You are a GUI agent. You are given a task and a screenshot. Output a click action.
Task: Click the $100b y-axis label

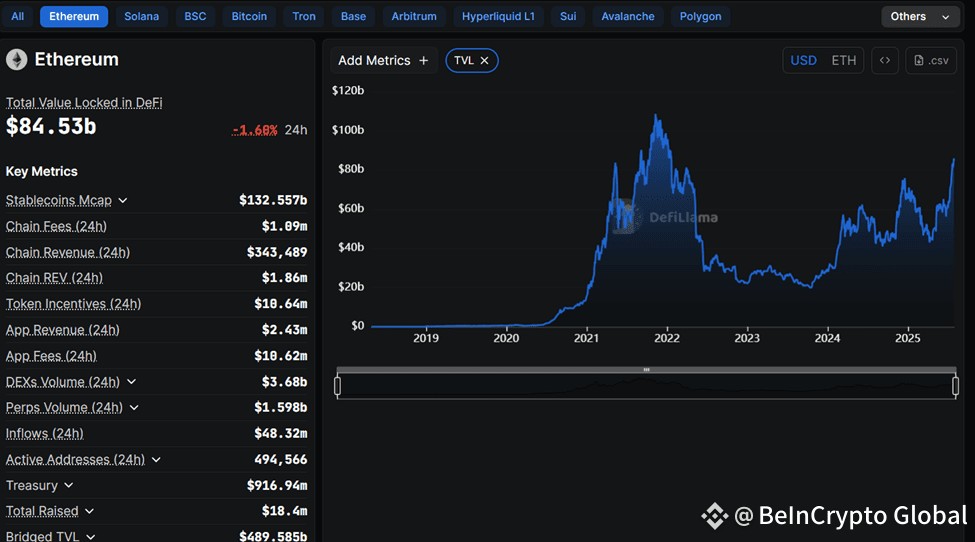click(348, 130)
